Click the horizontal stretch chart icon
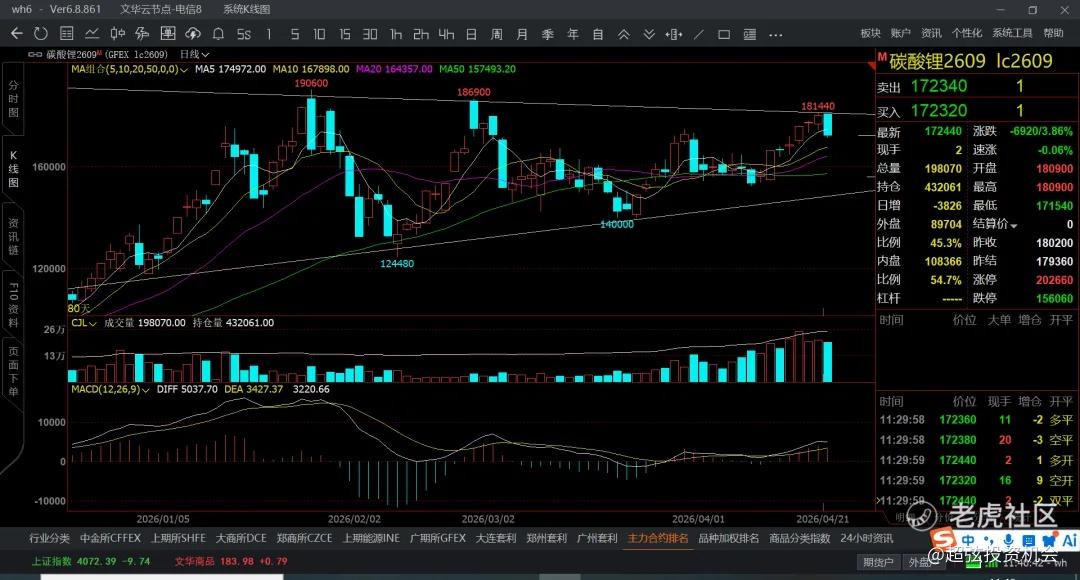The width and height of the screenshot is (1080, 580). pos(674,34)
